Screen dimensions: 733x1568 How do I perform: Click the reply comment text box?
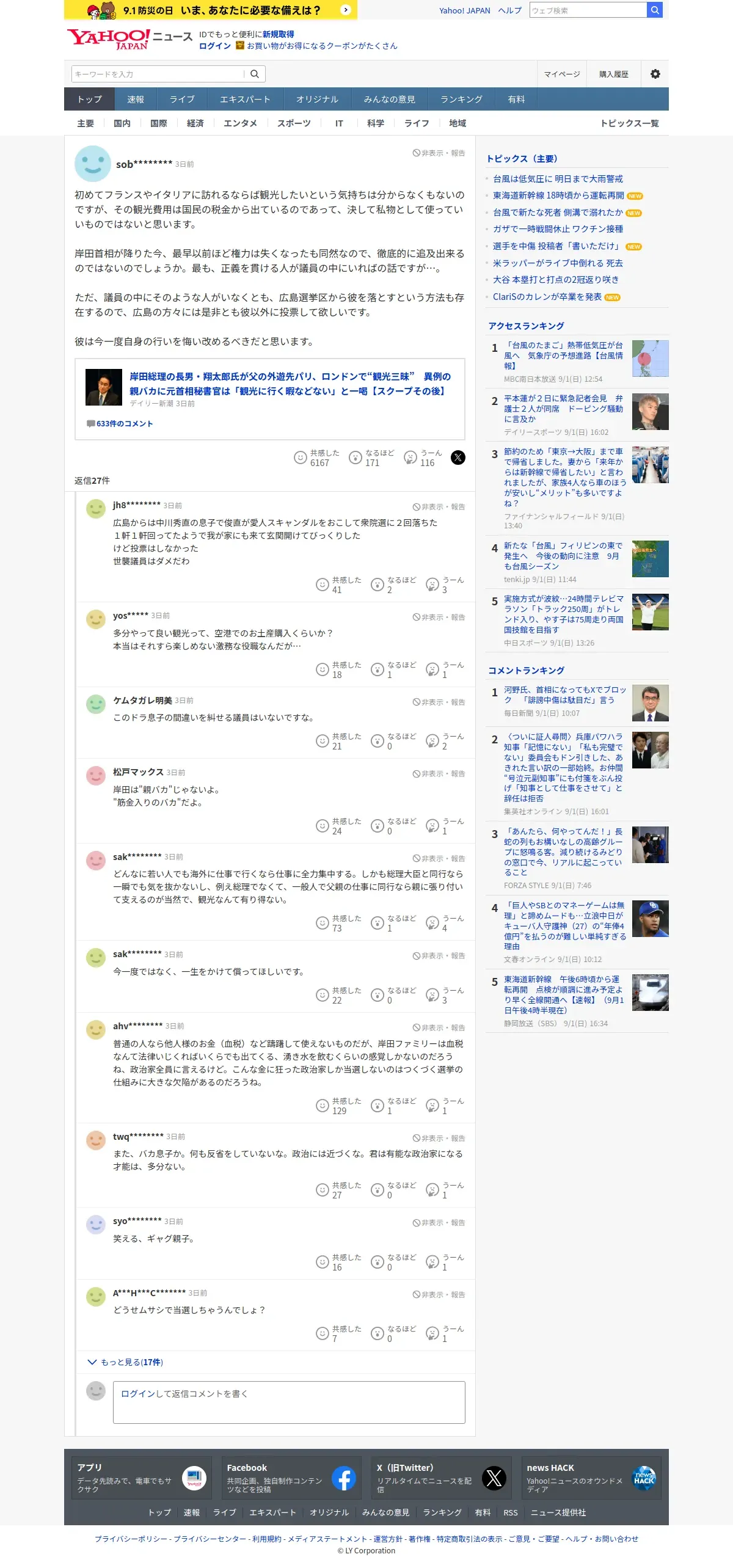click(x=289, y=1402)
